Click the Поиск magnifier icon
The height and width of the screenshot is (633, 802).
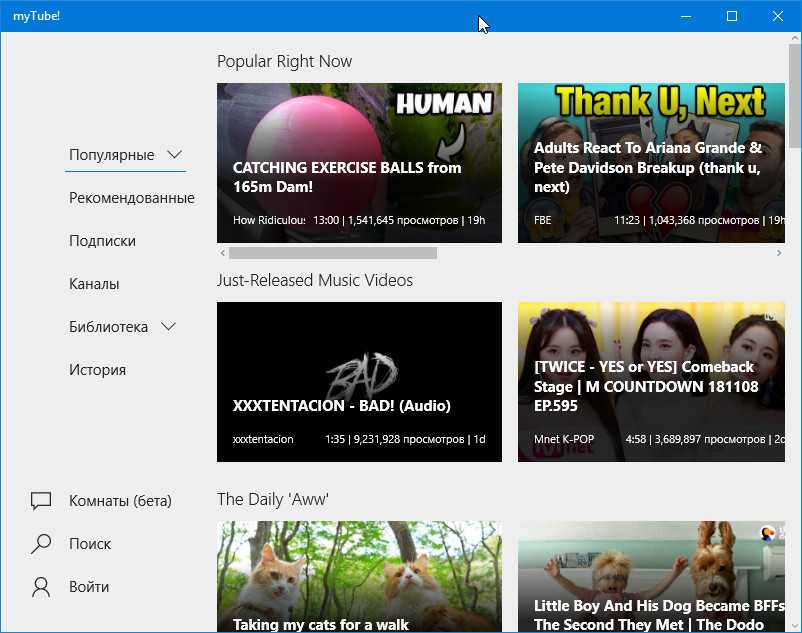41,544
